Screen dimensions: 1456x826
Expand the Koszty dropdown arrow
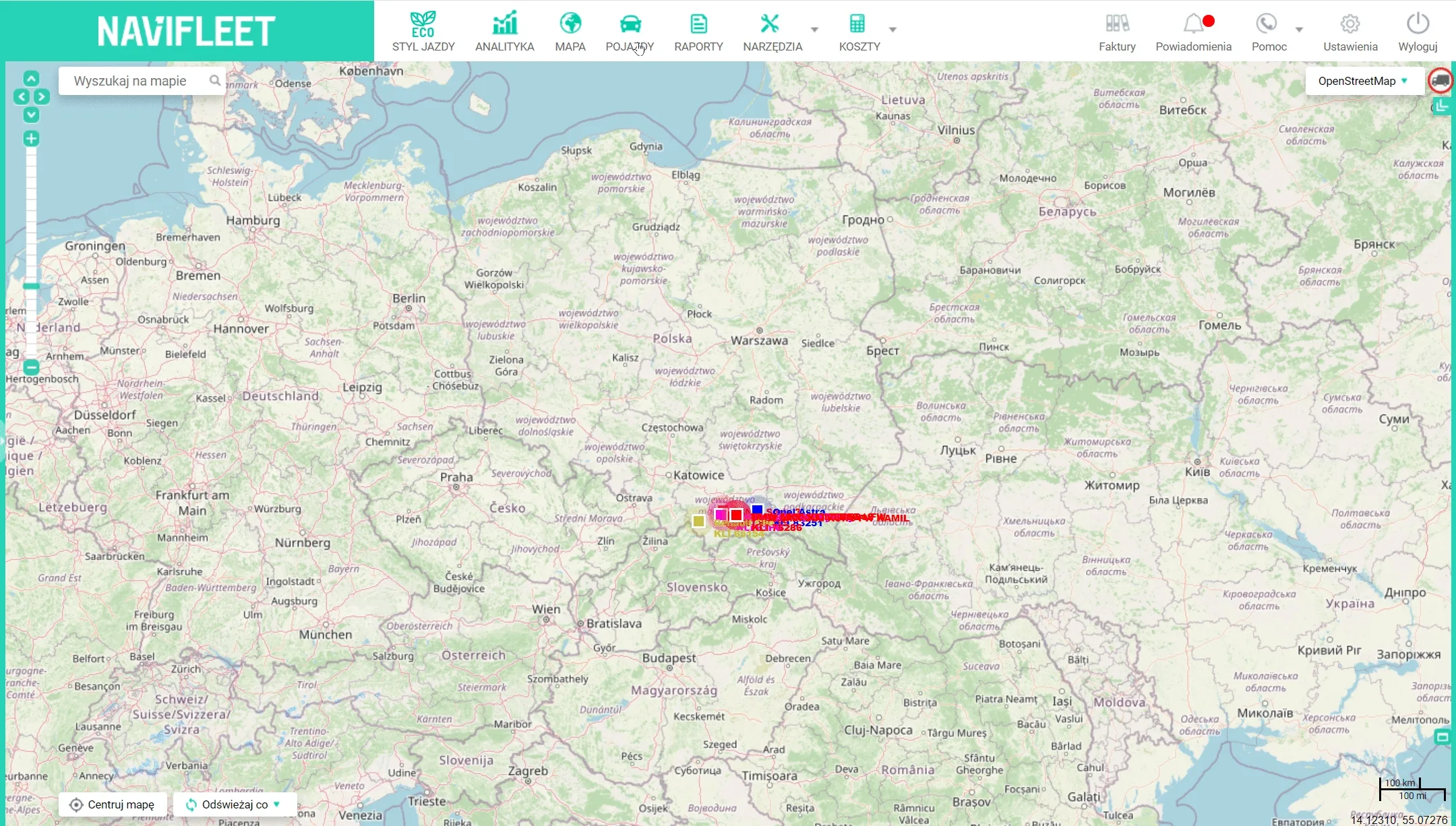(892, 30)
